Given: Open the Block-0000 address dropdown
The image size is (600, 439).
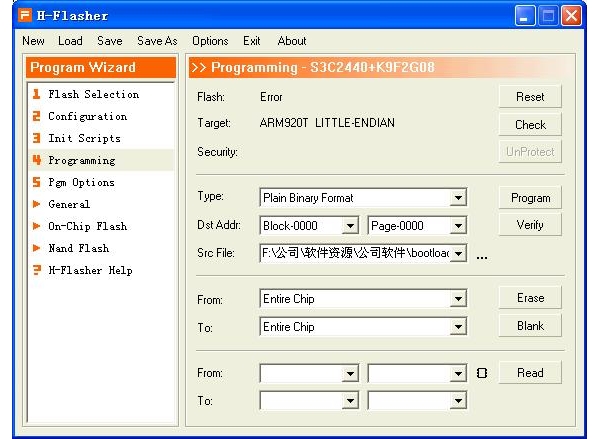Looking at the screenshot, I should click(x=349, y=226).
